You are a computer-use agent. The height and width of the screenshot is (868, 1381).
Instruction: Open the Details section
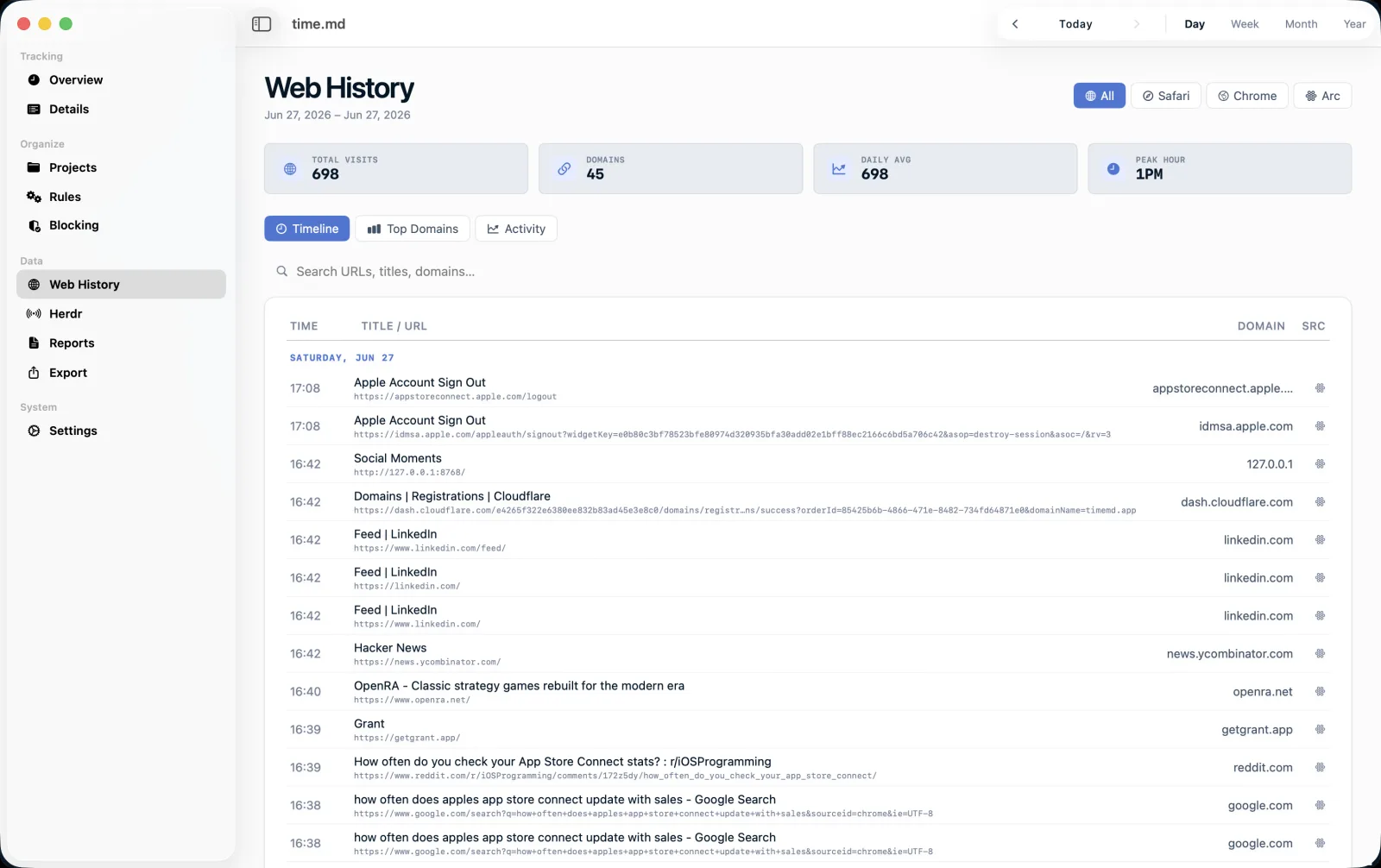pyautogui.click(x=121, y=110)
